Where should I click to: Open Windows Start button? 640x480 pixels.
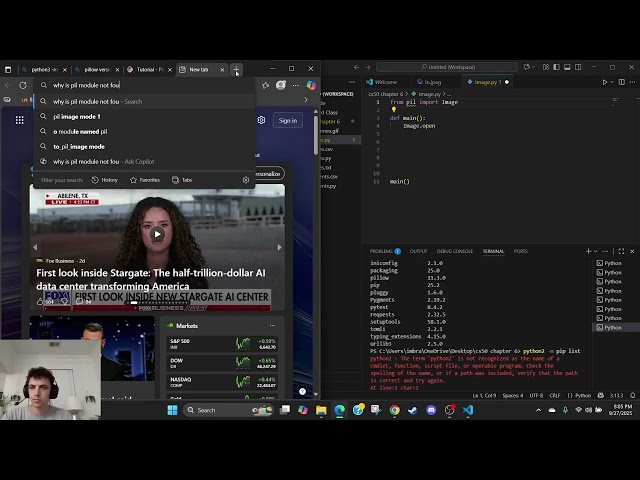pyautogui.click(x=172, y=410)
